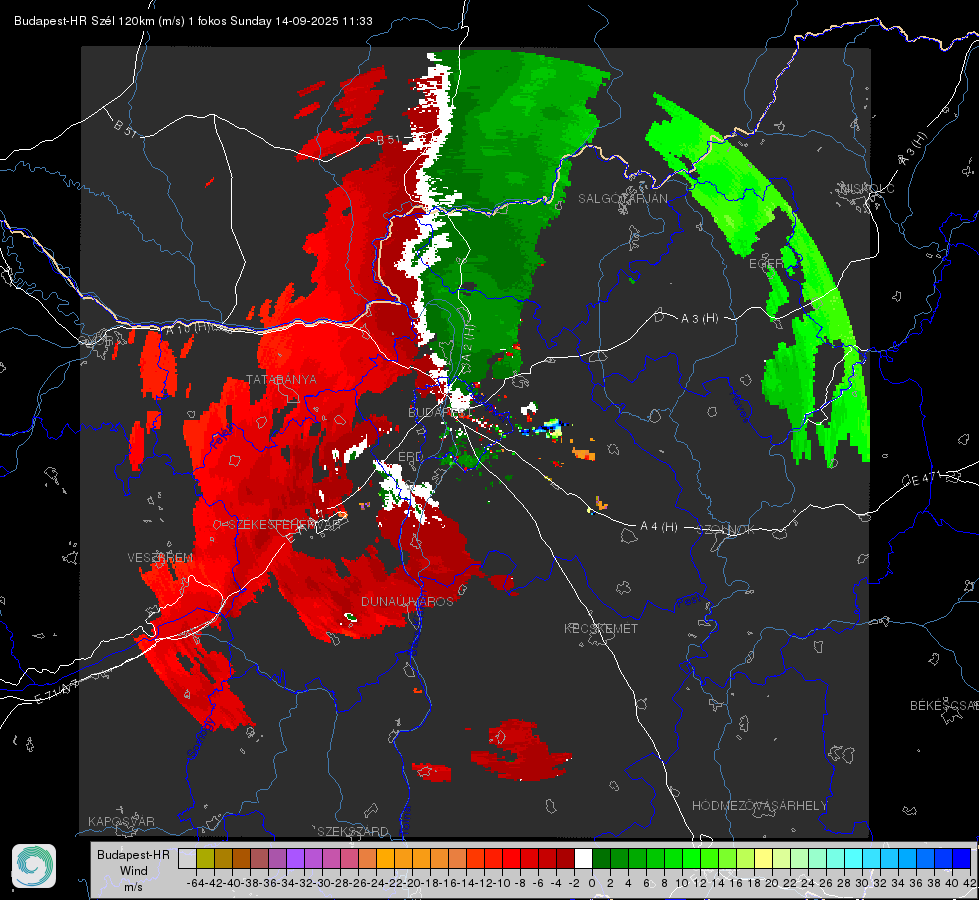Viewport: 979px width, 900px height.
Task: Pick the light gray swatch before -64
Action: pyautogui.click(x=187, y=858)
